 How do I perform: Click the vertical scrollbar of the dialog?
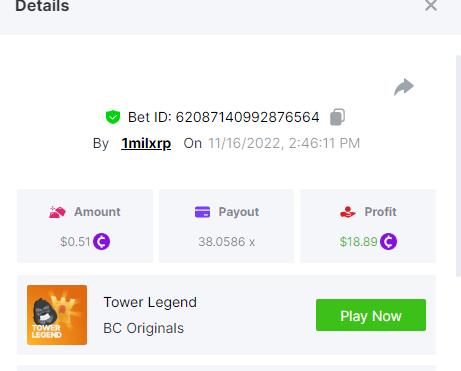(458, 166)
